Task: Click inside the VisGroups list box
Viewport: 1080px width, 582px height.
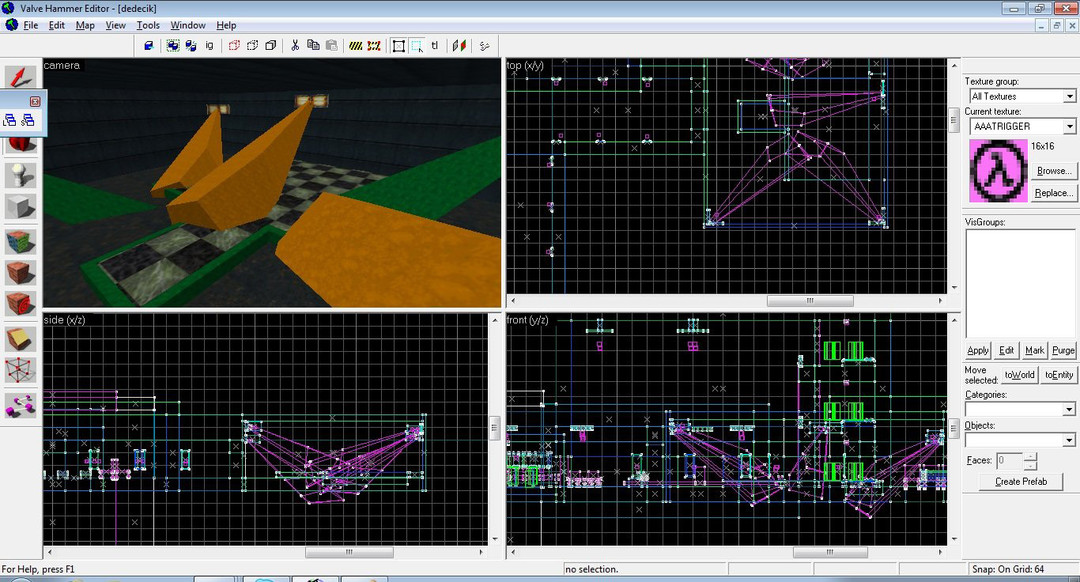Action: [1020, 283]
